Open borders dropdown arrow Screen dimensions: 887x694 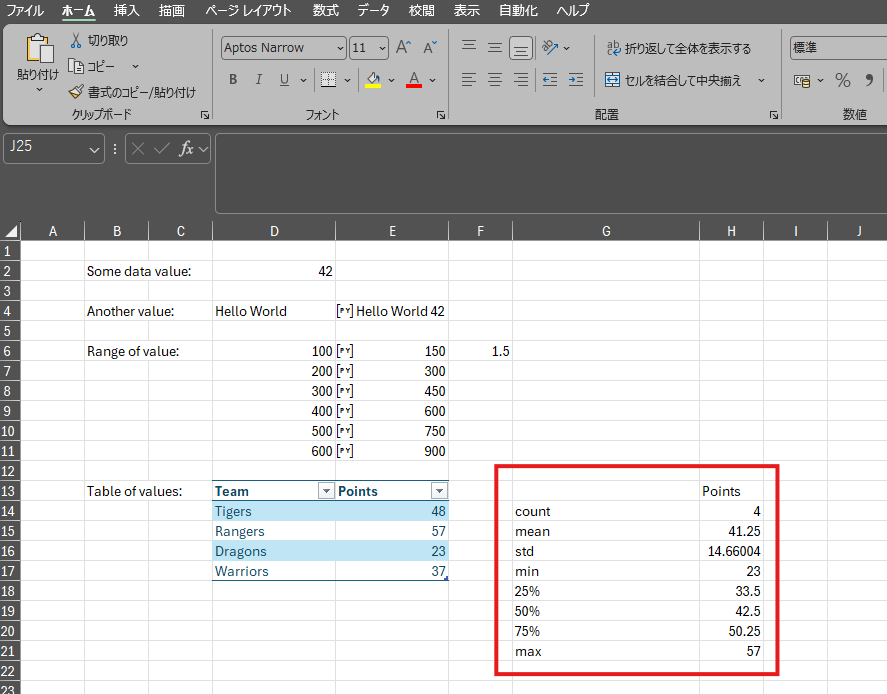(x=347, y=80)
